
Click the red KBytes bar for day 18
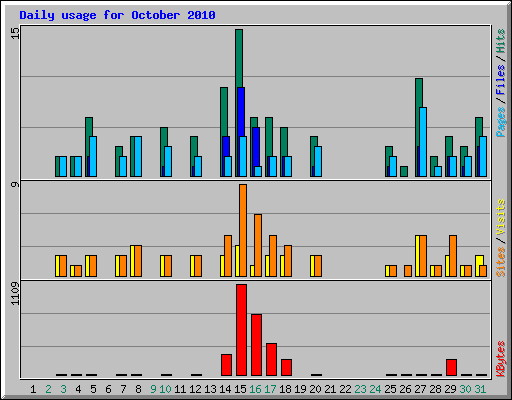[x=286, y=367]
